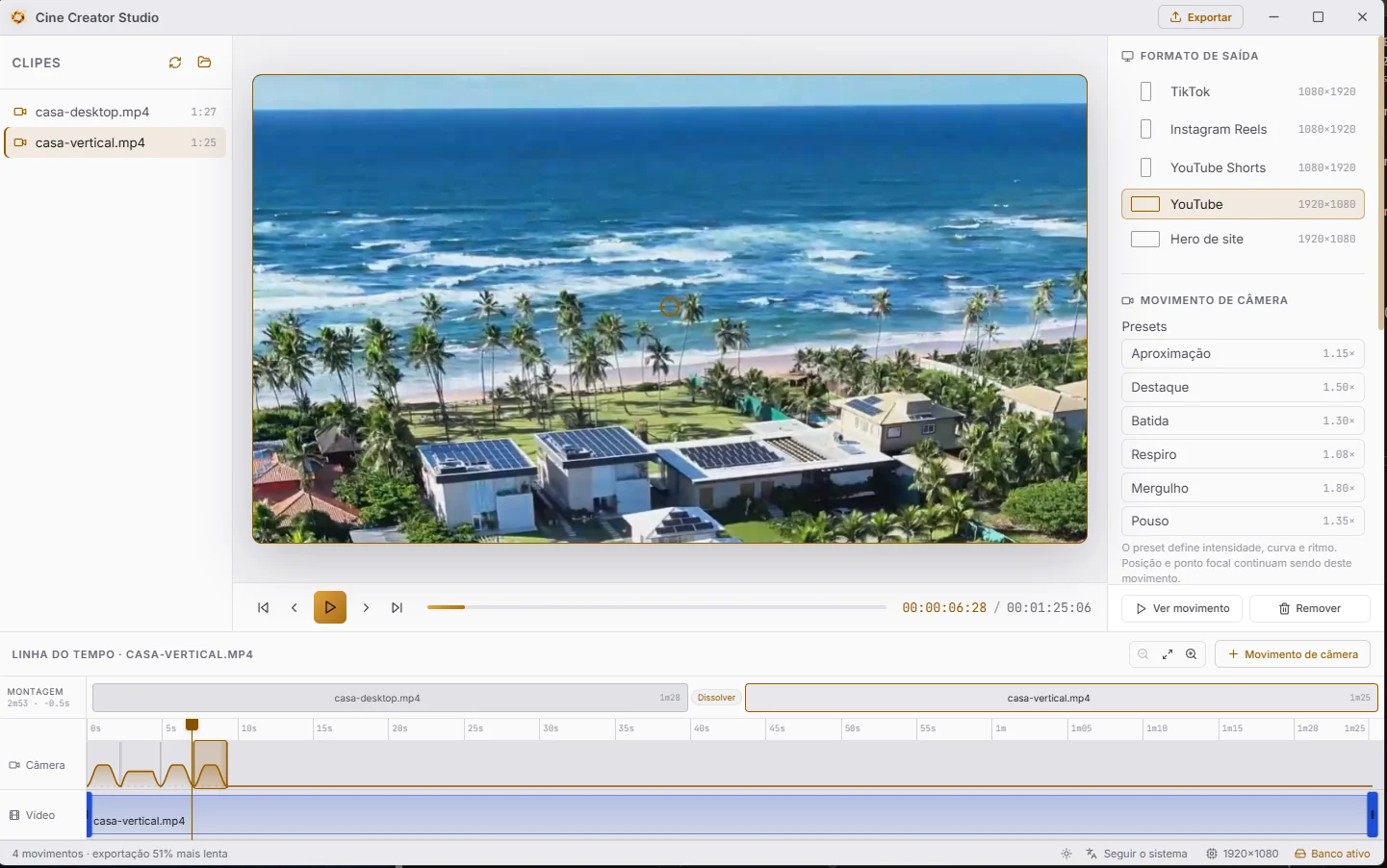Jump to the start of the video

[x=263, y=608]
